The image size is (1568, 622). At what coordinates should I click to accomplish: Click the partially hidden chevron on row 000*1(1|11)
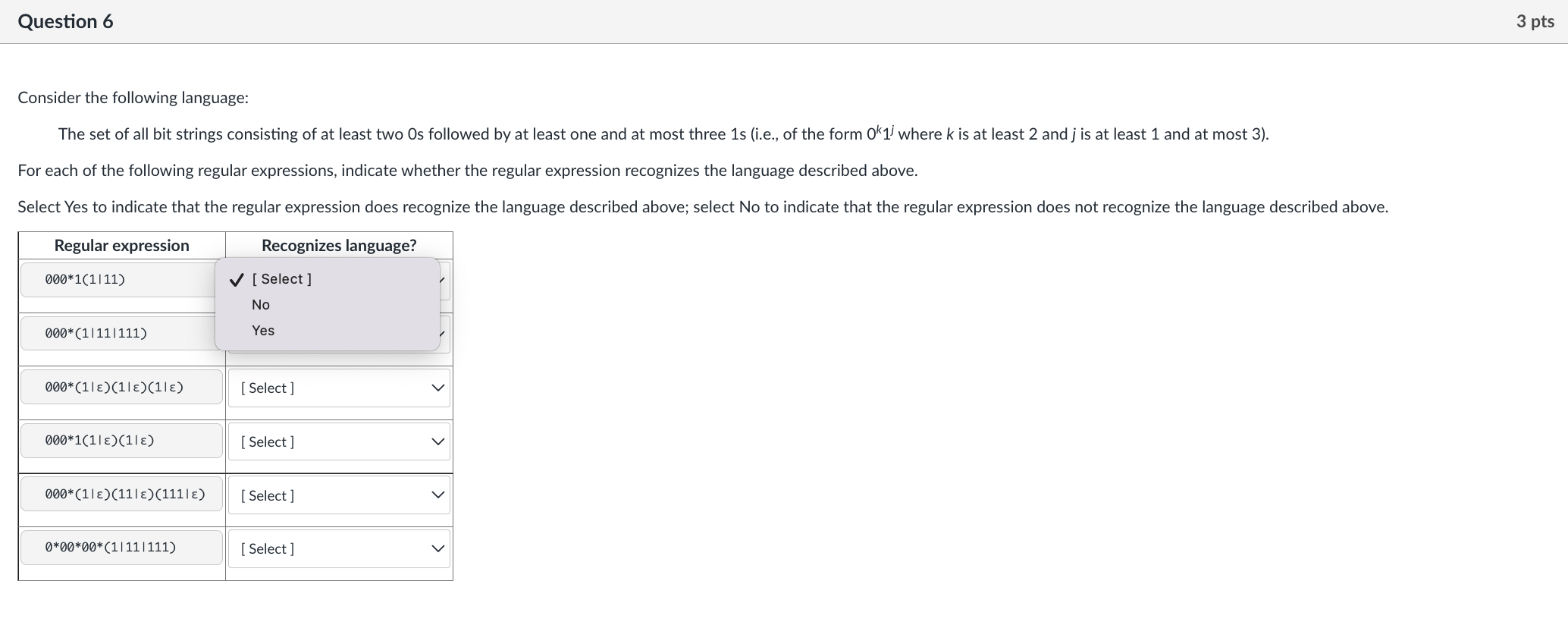click(444, 281)
